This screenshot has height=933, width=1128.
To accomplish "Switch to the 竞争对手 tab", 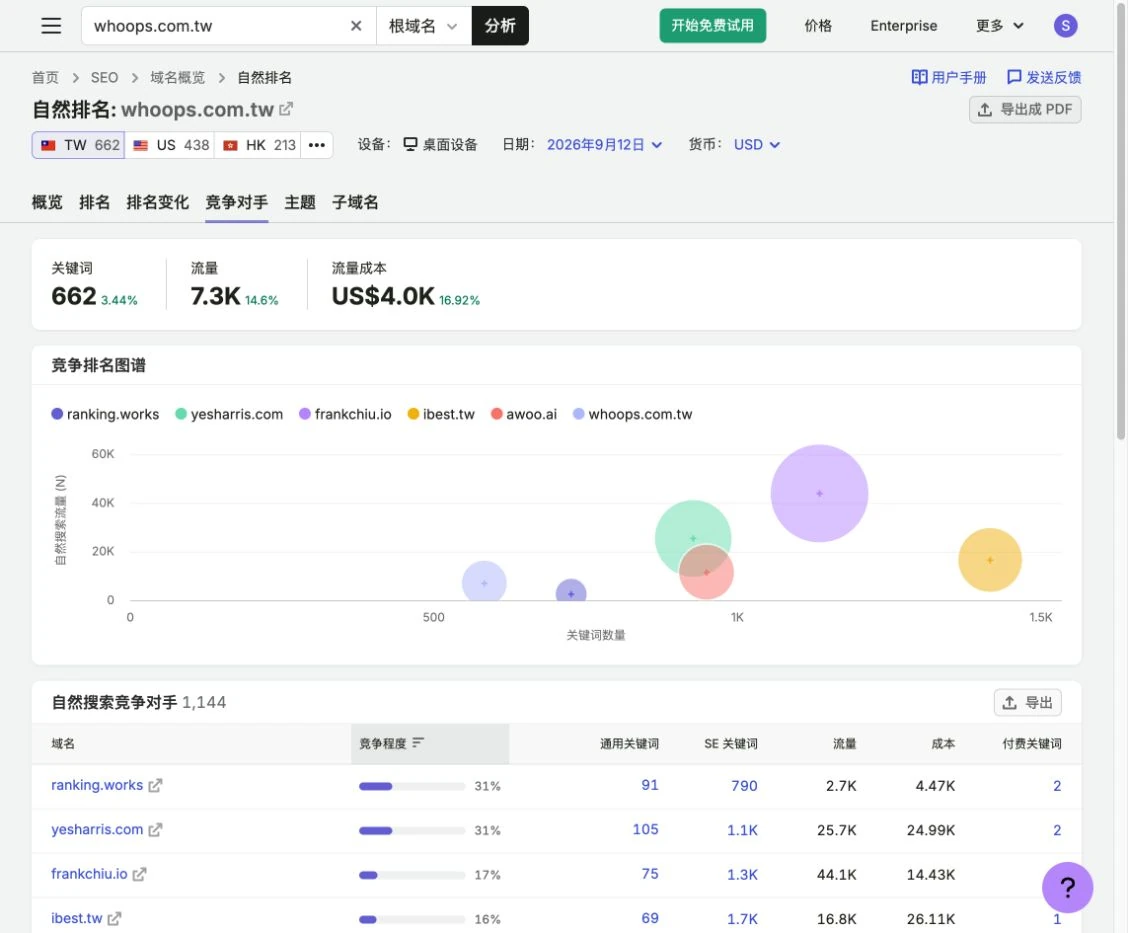I will coord(237,202).
